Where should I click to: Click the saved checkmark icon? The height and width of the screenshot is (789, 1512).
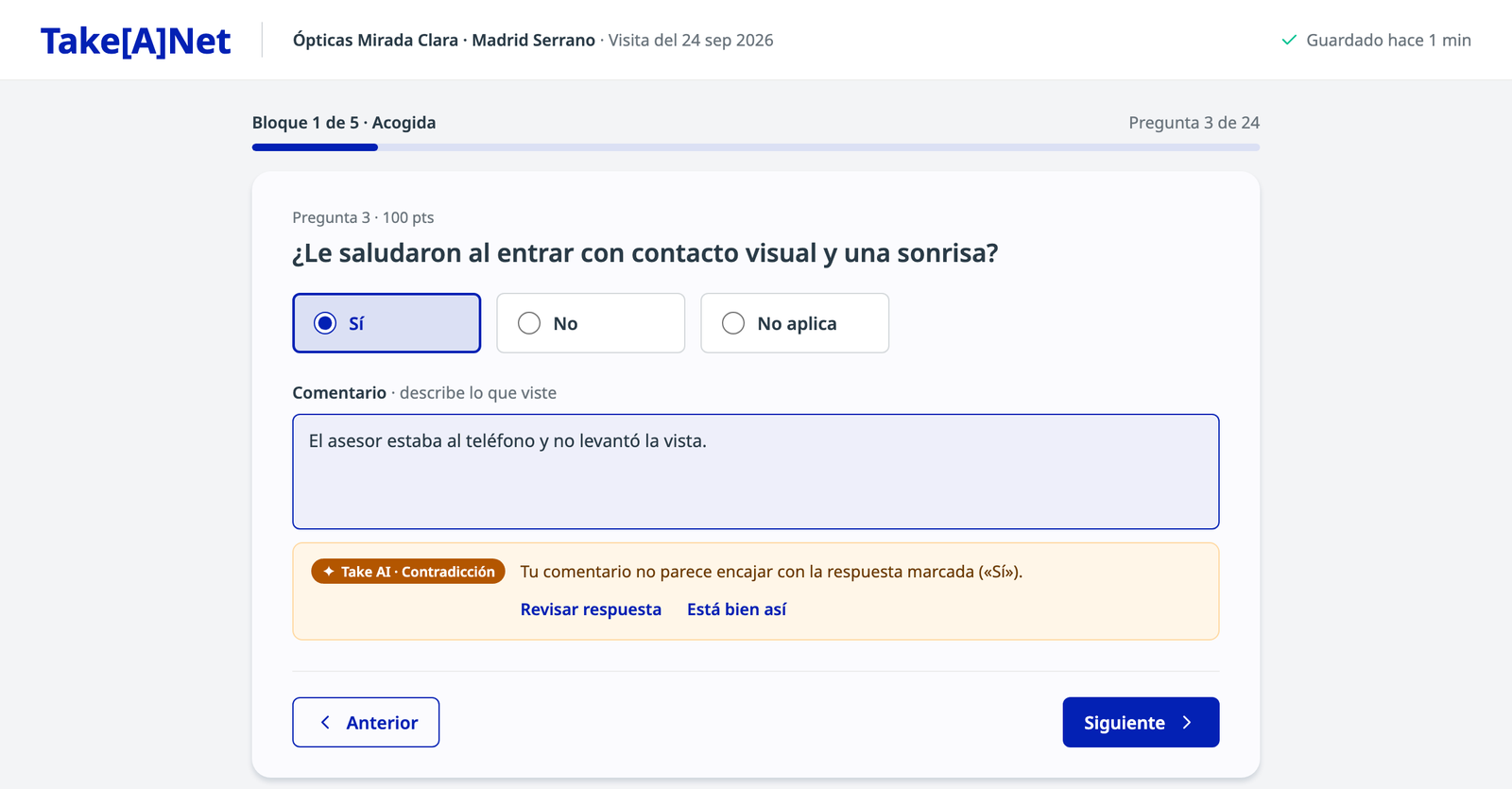(1289, 40)
